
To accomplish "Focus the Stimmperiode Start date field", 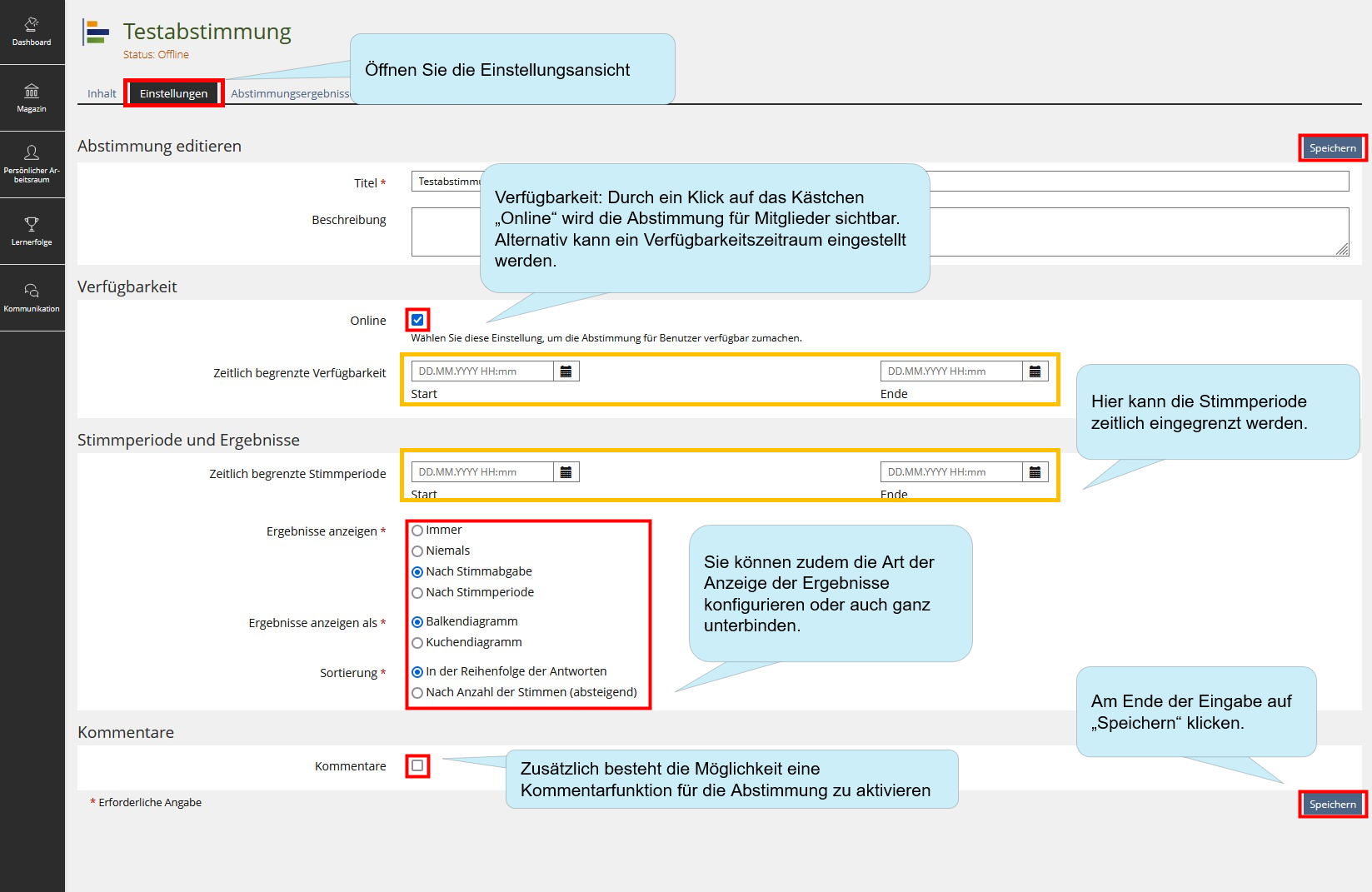I will click(x=482, y=472).
